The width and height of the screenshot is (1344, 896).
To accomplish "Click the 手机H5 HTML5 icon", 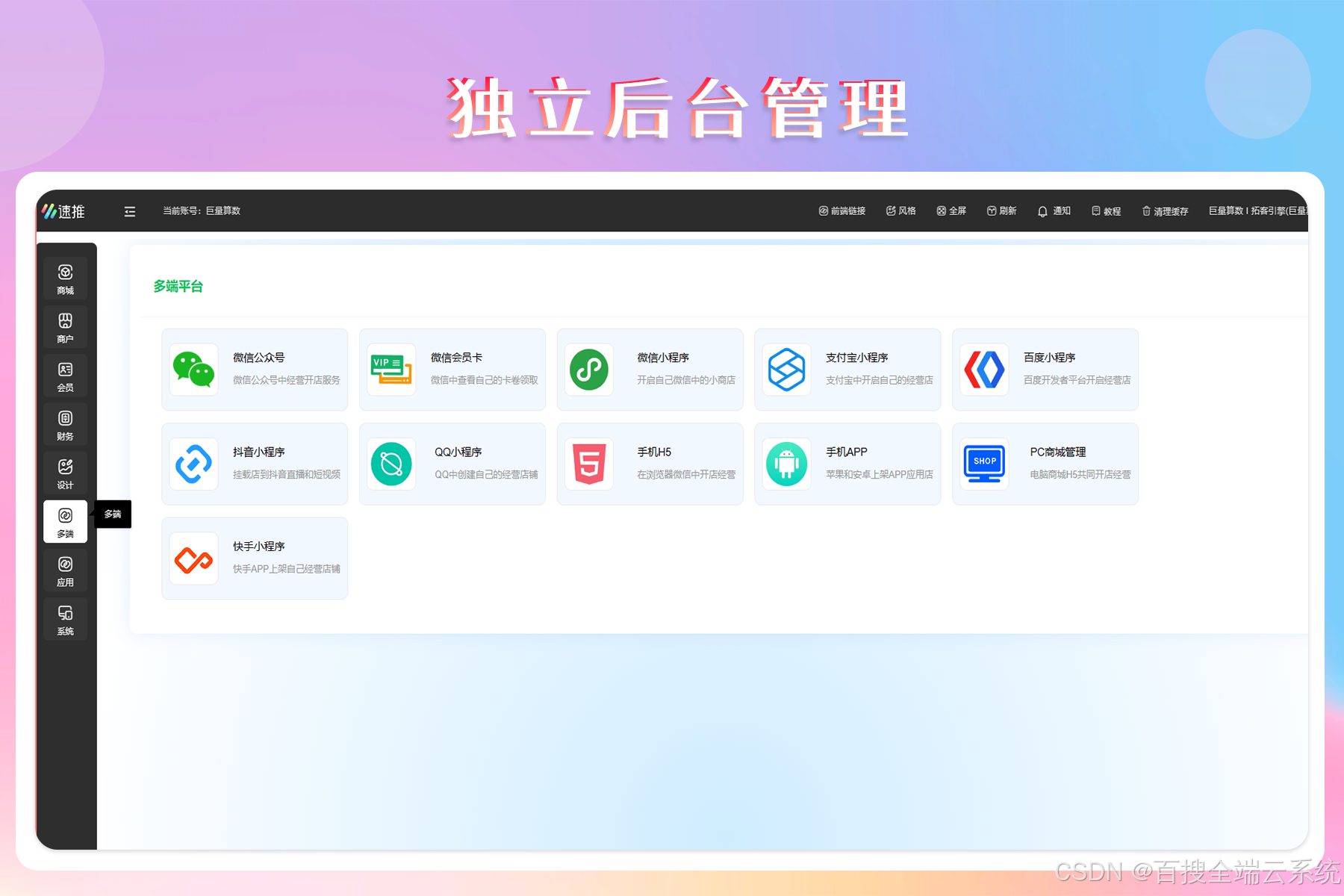I will point(589,464).
